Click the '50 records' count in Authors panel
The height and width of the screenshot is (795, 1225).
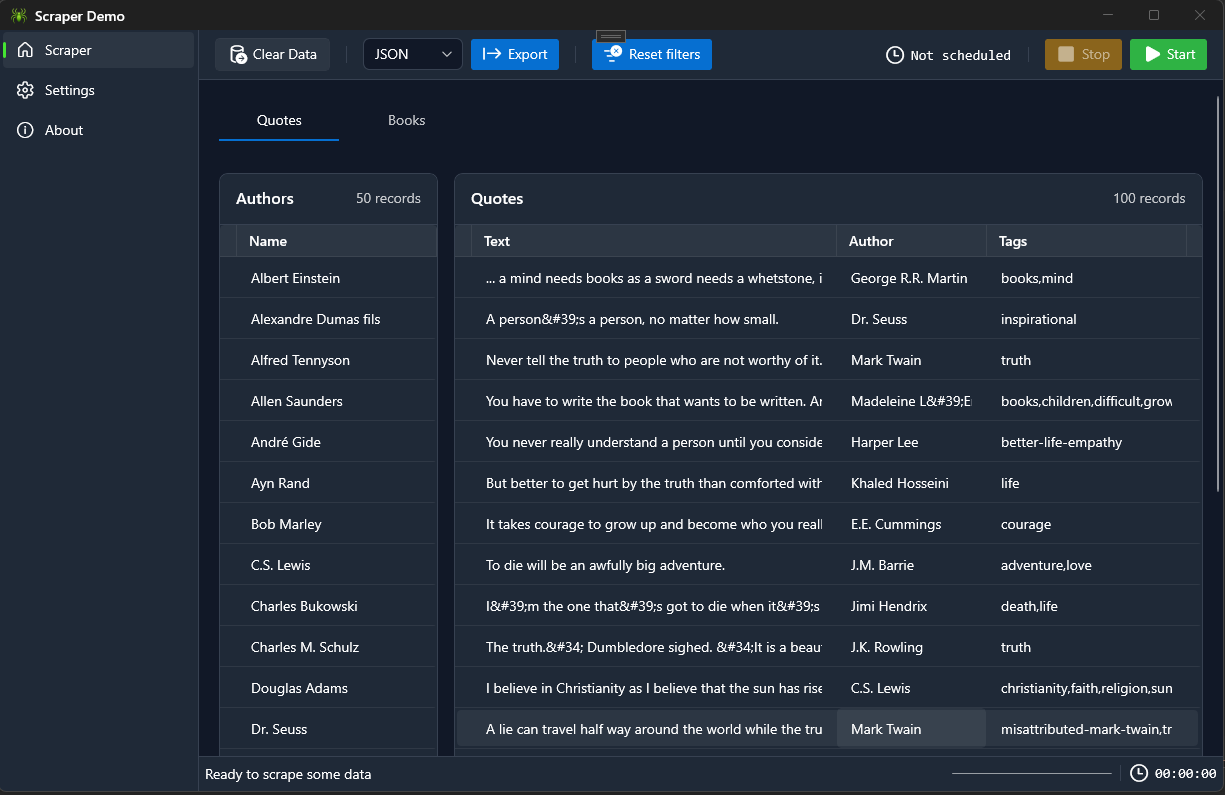click(x=388, y=198)
